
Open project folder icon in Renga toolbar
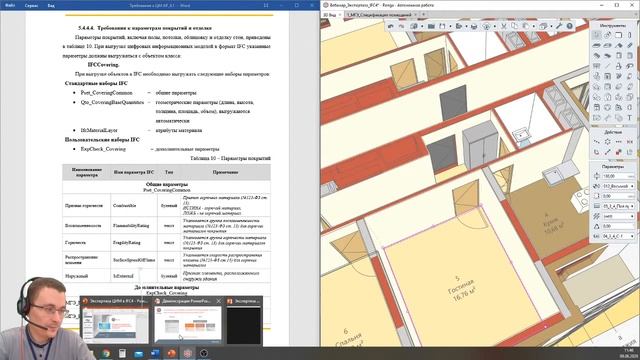coord(431,26)
